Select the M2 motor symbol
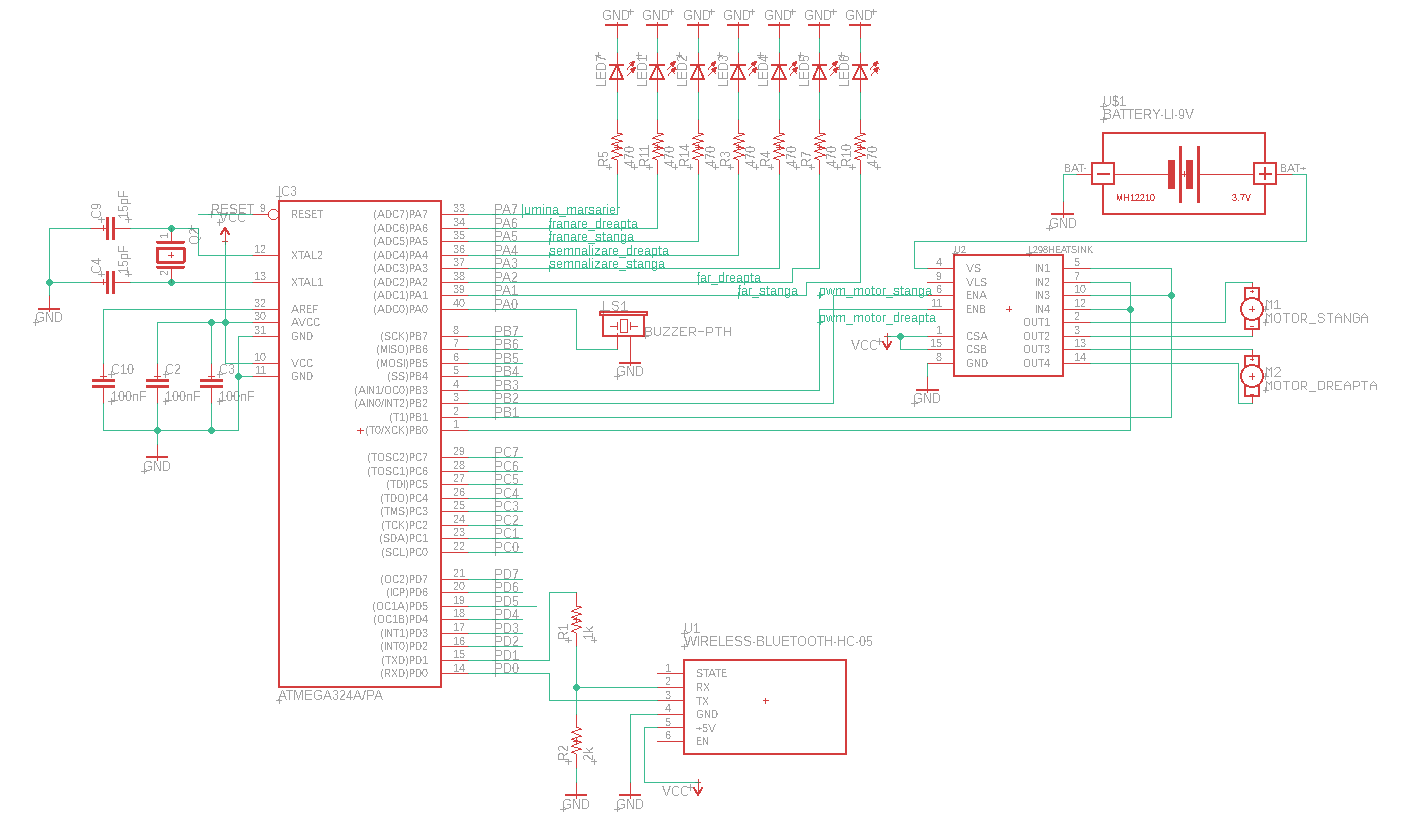 click(1251, 376)
